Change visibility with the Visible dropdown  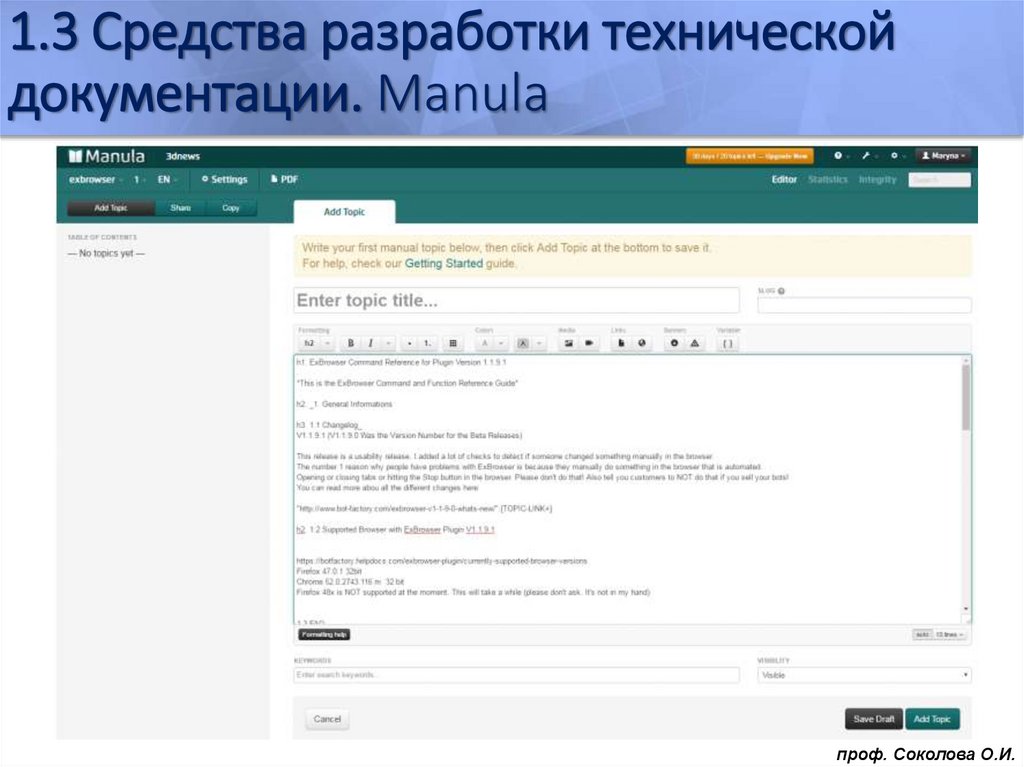[862, 674]
